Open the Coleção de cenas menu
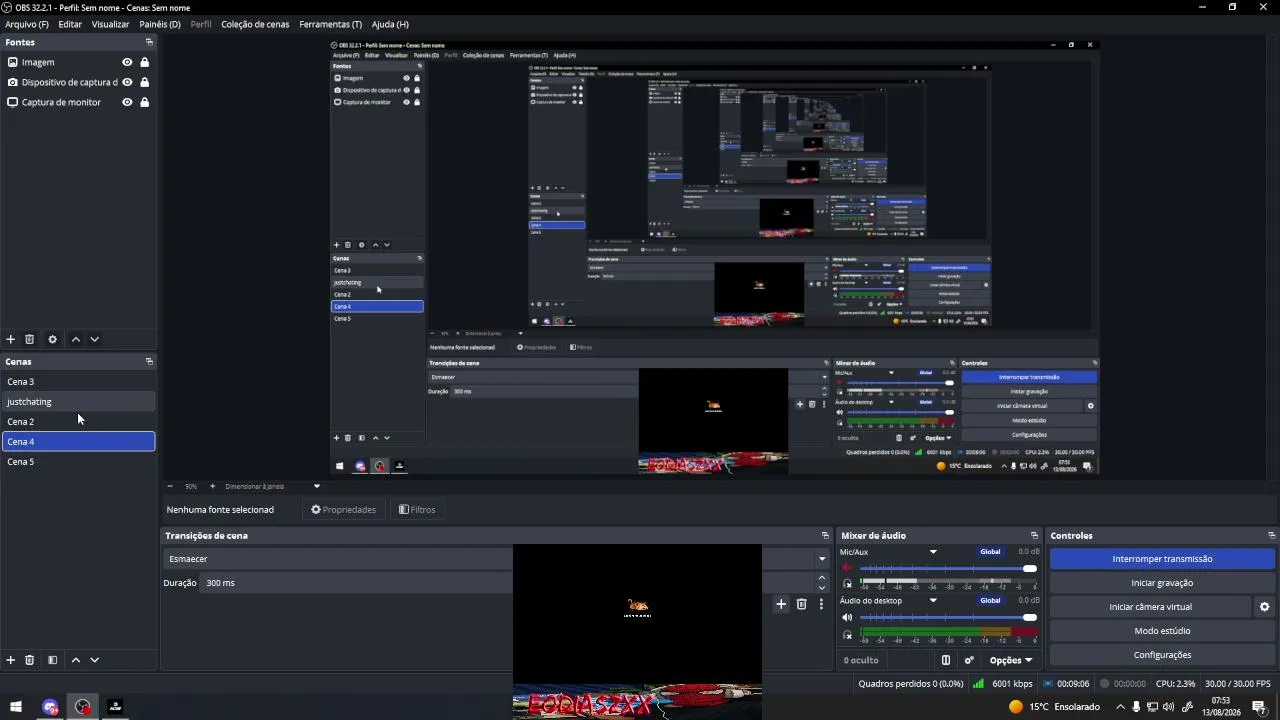Image resolution: width=1280 pixels, height=720 pixels. tap(255, 24)
